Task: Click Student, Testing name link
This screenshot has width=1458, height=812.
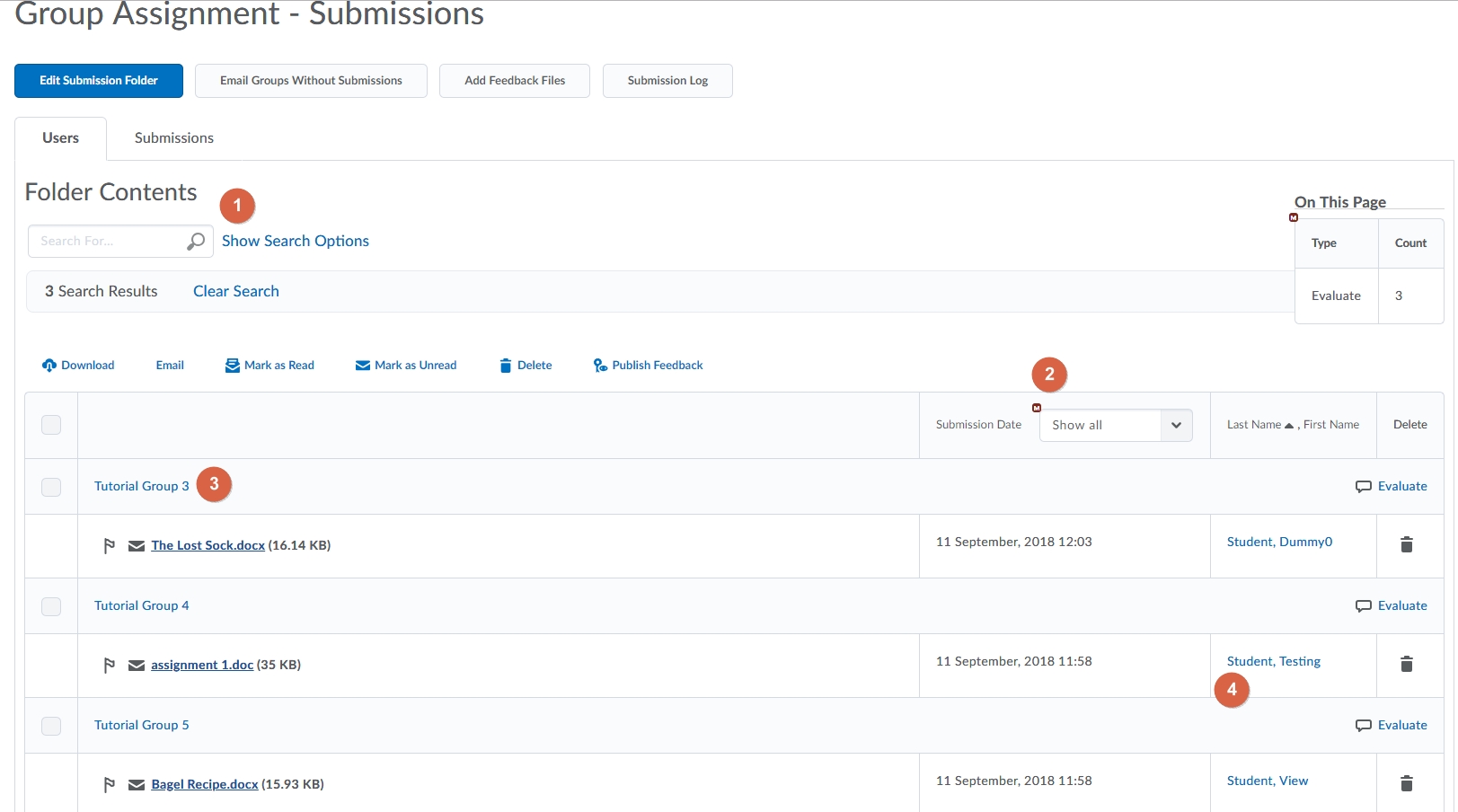Action: (1274, 661)
